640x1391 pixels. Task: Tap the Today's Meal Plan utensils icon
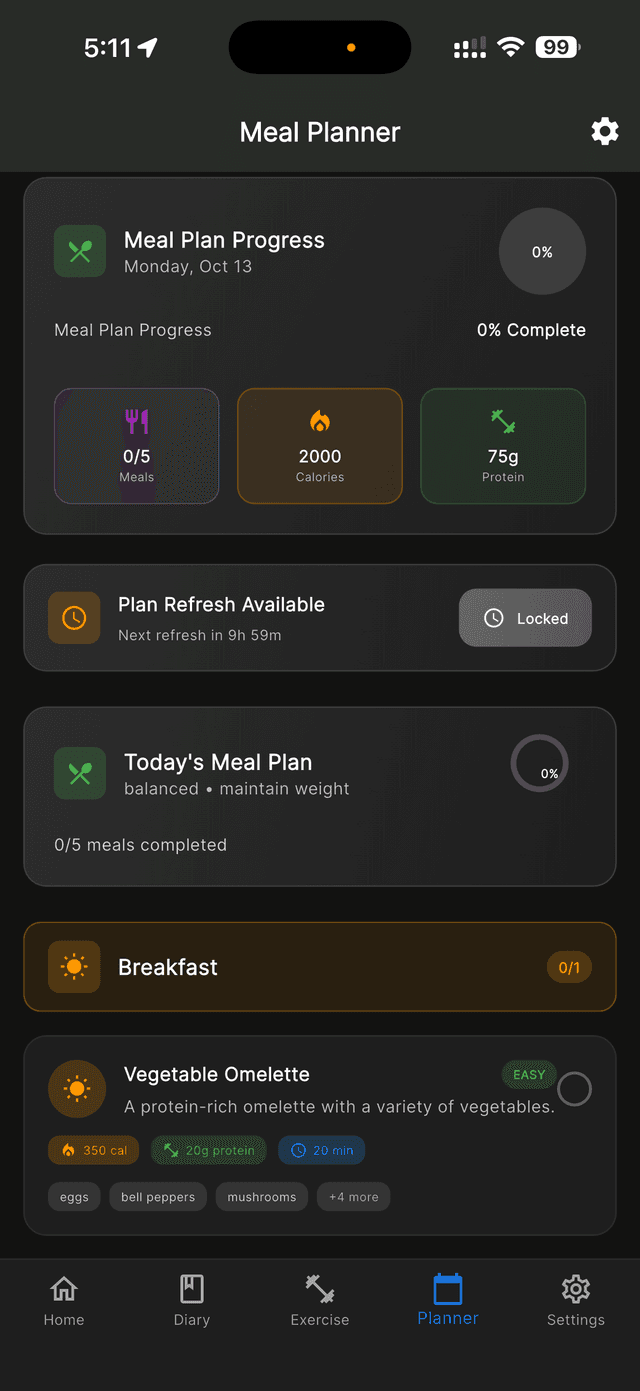point(80,773)
